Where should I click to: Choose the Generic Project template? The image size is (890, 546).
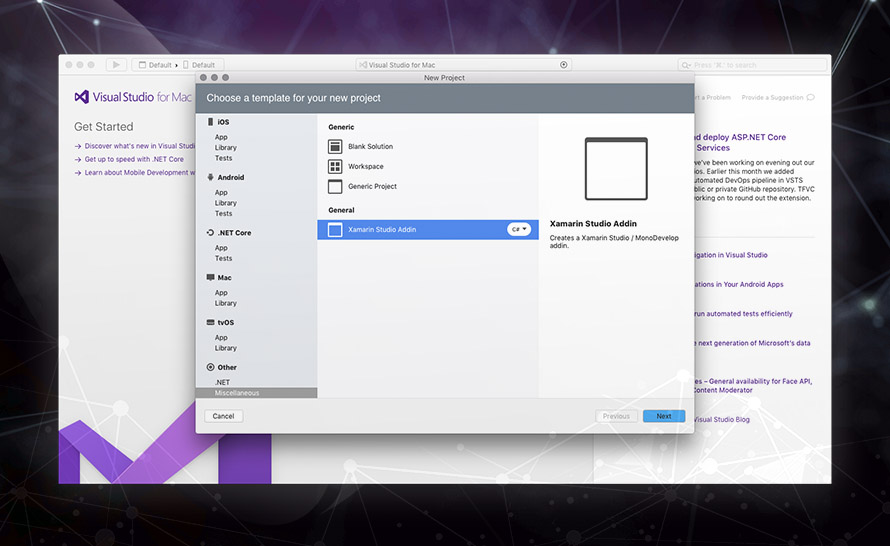coord(427,186)
